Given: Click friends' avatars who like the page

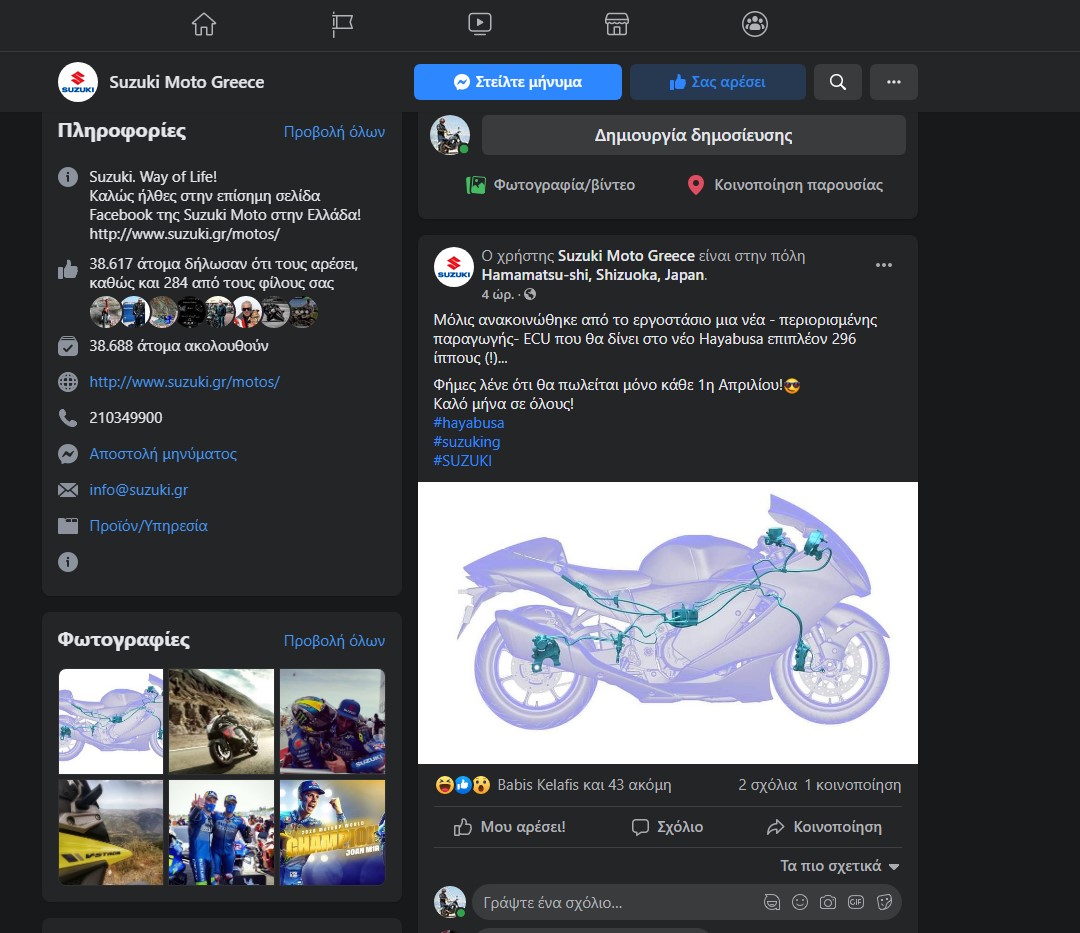Looking at the screenshot, I should [x=204, y=312].
